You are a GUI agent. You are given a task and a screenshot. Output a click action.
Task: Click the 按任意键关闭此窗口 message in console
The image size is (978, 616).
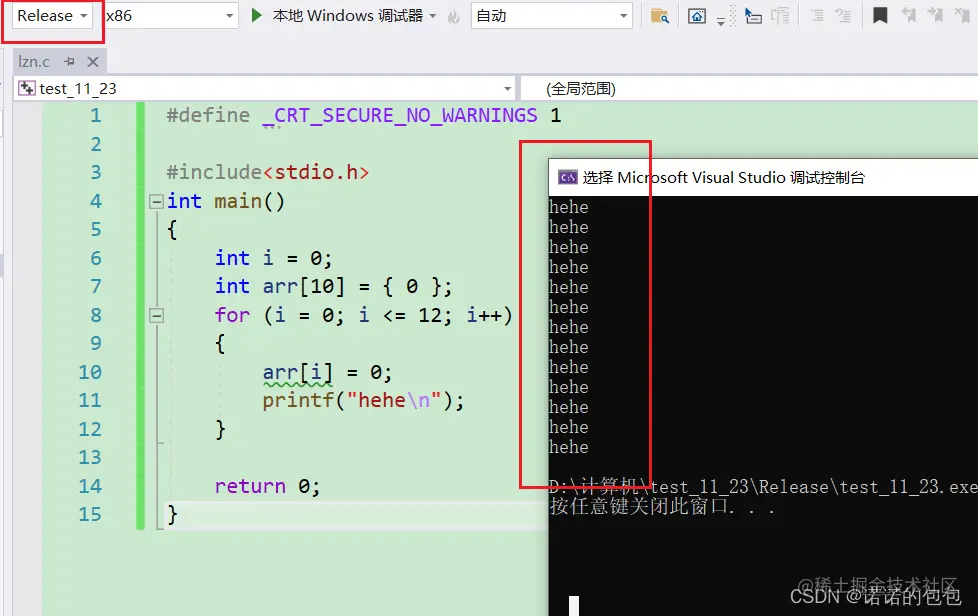[x=662, y=506]
